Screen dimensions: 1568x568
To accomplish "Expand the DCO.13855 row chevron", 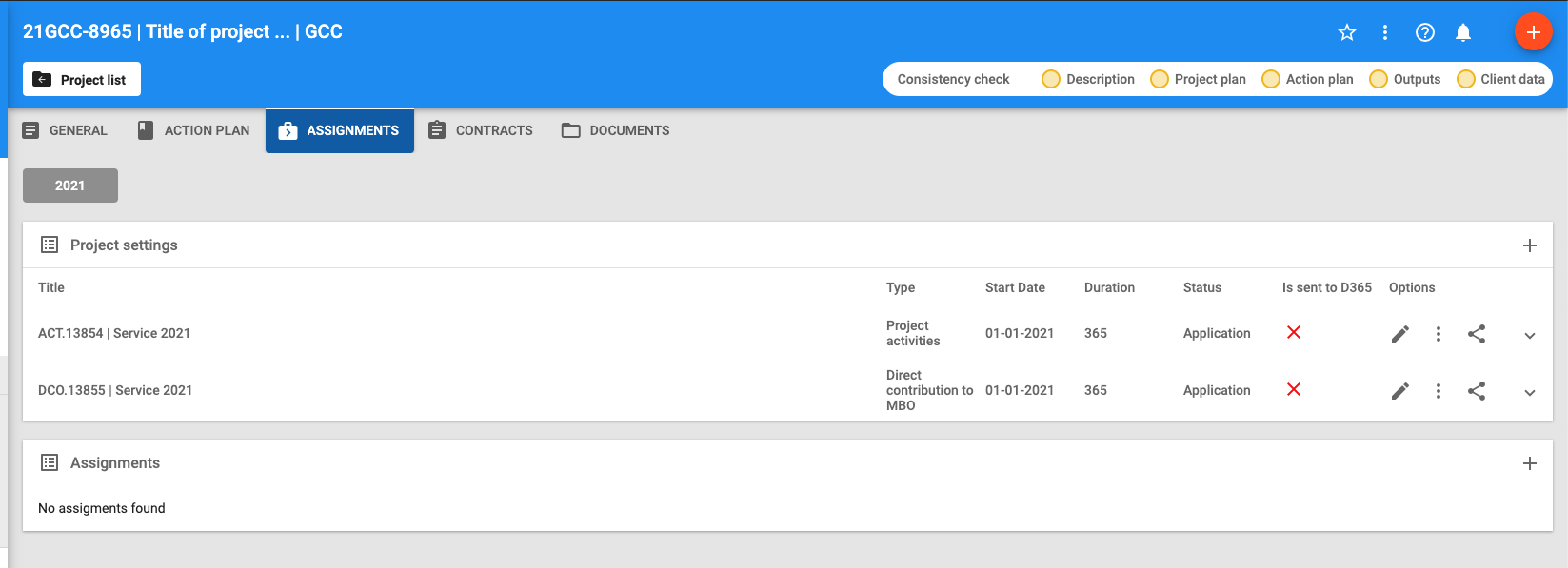I will 1529,393.
